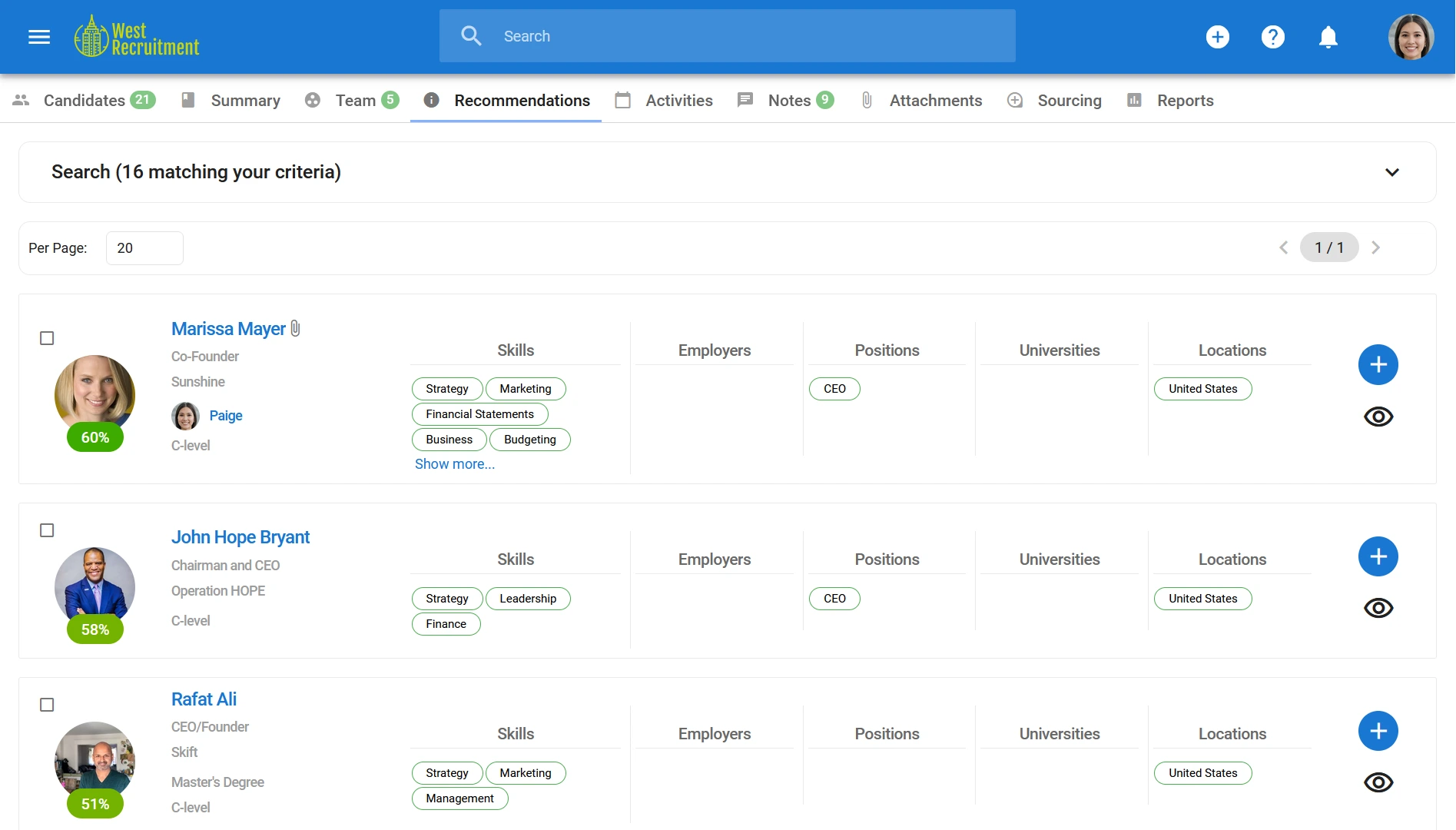
Task: Open the Sourcing tab
Action: click(x=1069, y=100)
